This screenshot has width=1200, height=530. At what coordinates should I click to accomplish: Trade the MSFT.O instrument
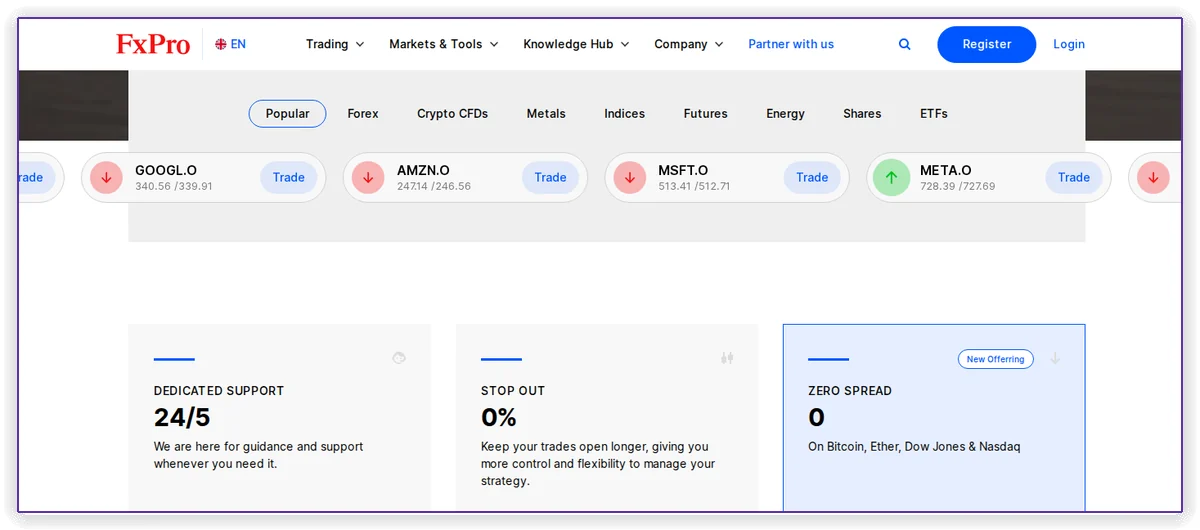812,178
